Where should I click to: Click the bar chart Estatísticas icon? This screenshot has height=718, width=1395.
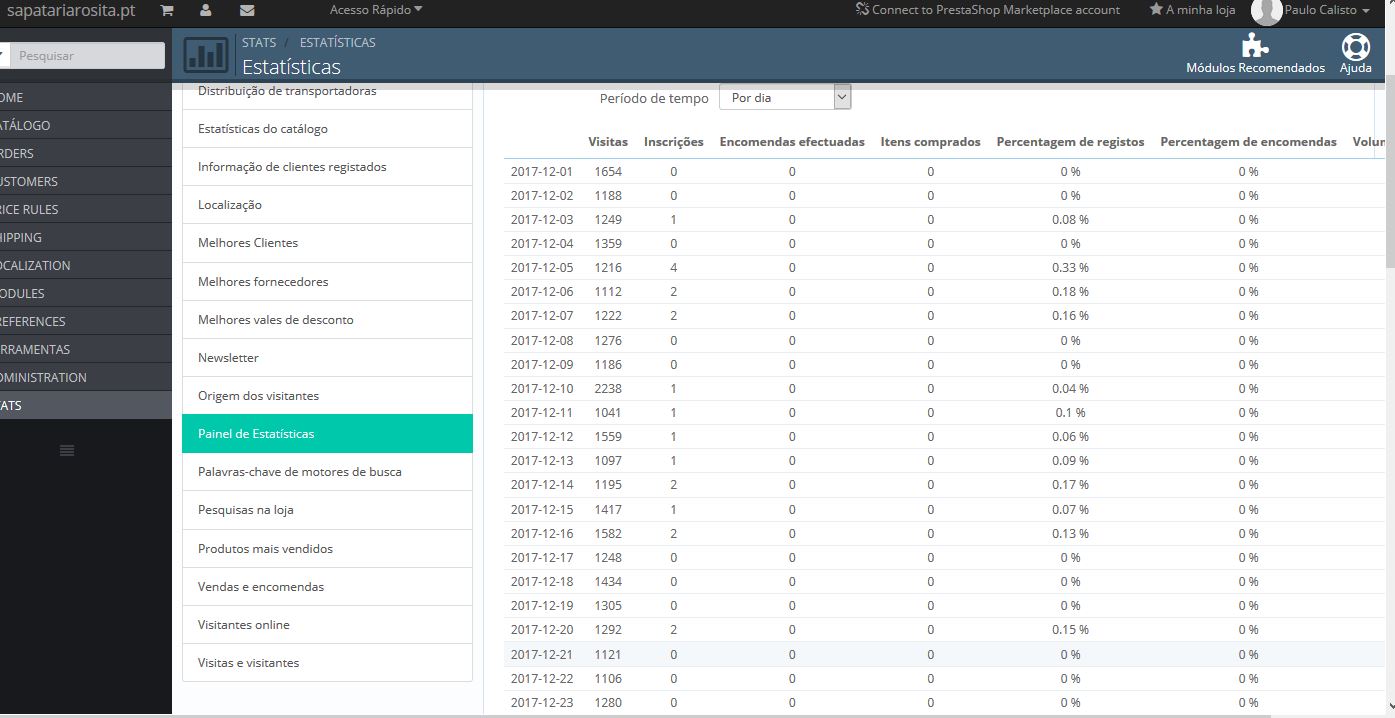pos(206,56)
